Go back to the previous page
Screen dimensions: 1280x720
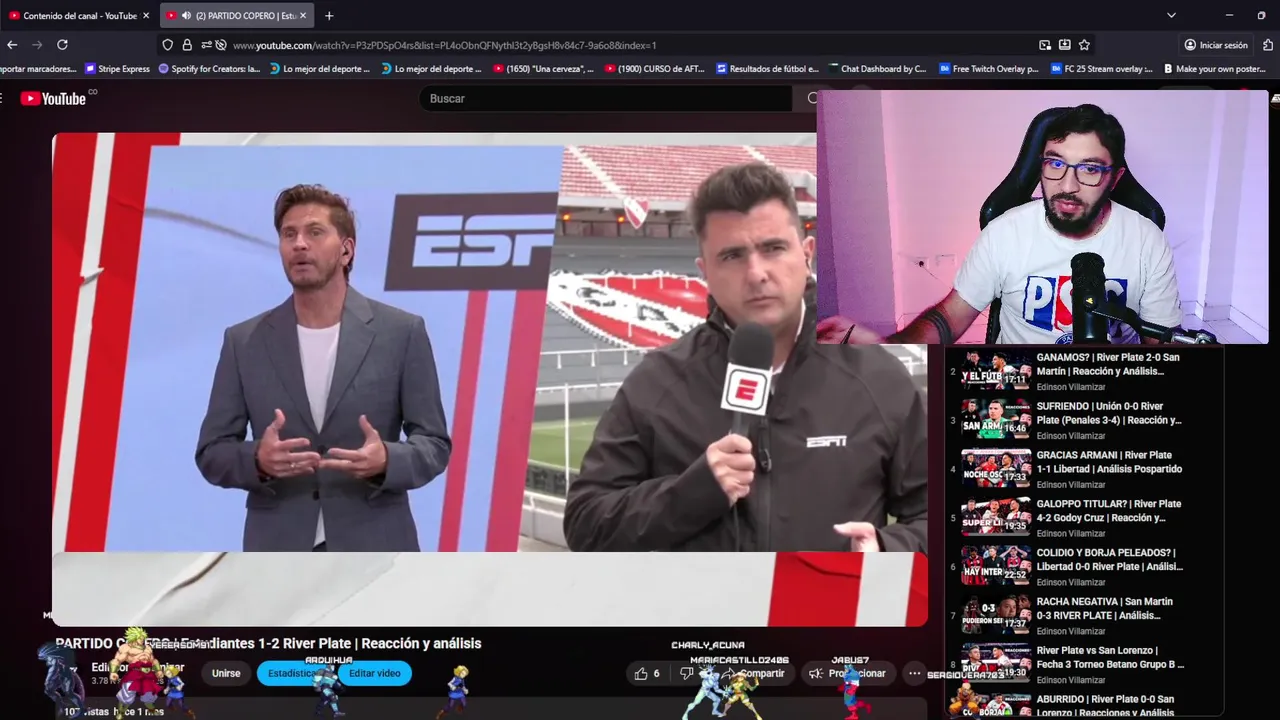point(12,45)
